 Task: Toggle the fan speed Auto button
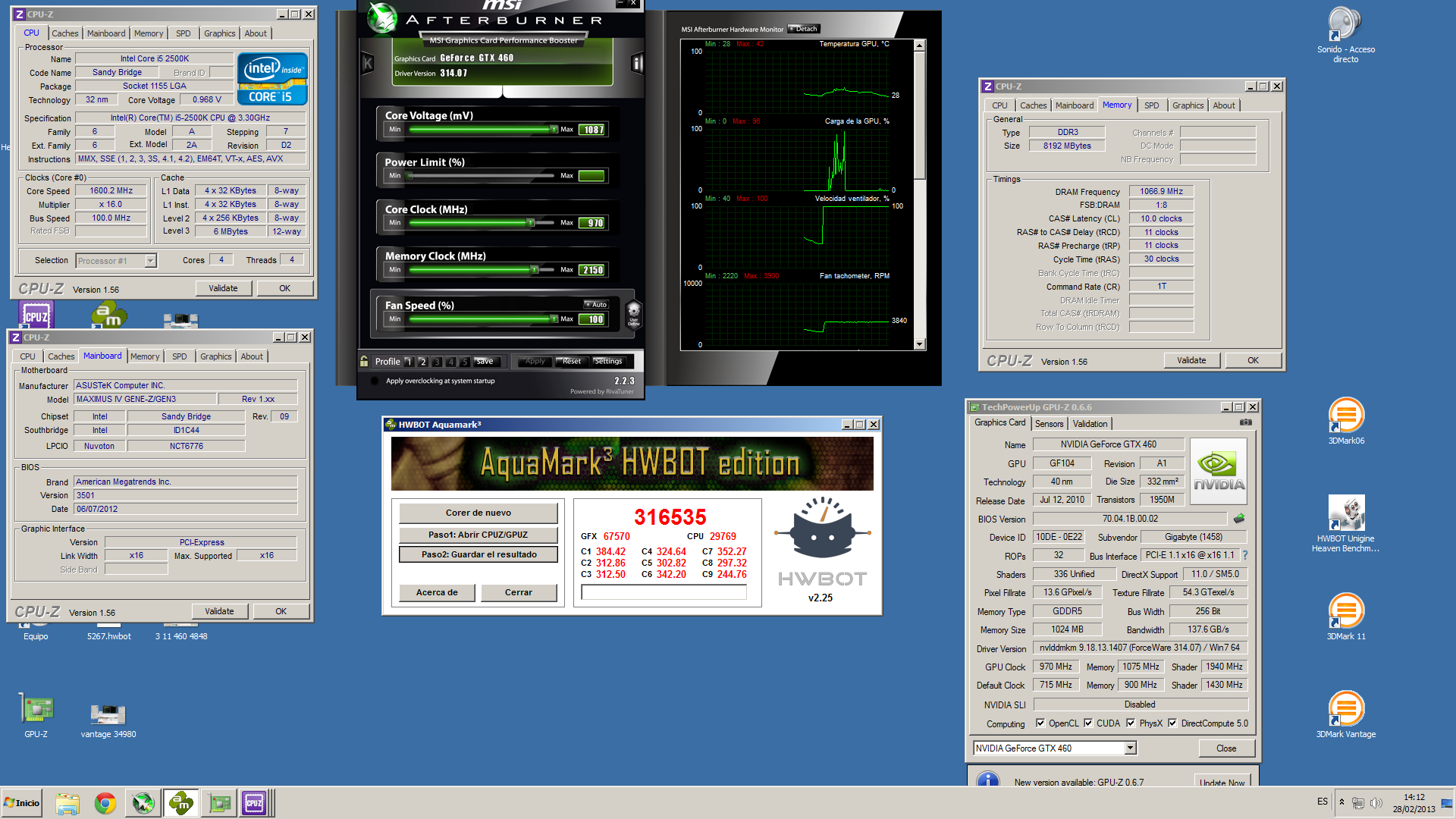(x=596, y=305)
